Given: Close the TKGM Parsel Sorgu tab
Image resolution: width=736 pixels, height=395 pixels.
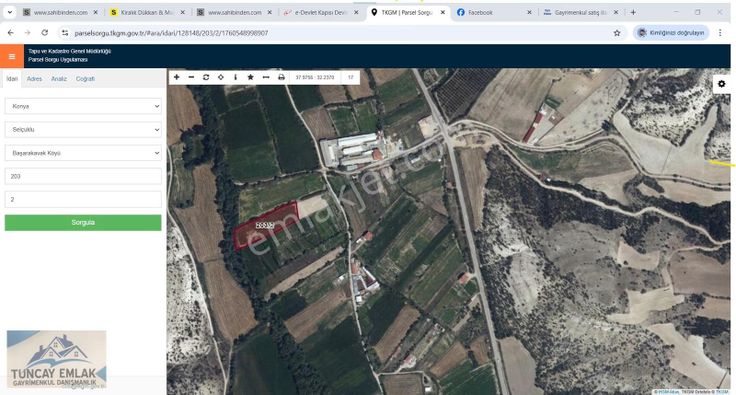Looking at the screenshot, I should point(443,13).
